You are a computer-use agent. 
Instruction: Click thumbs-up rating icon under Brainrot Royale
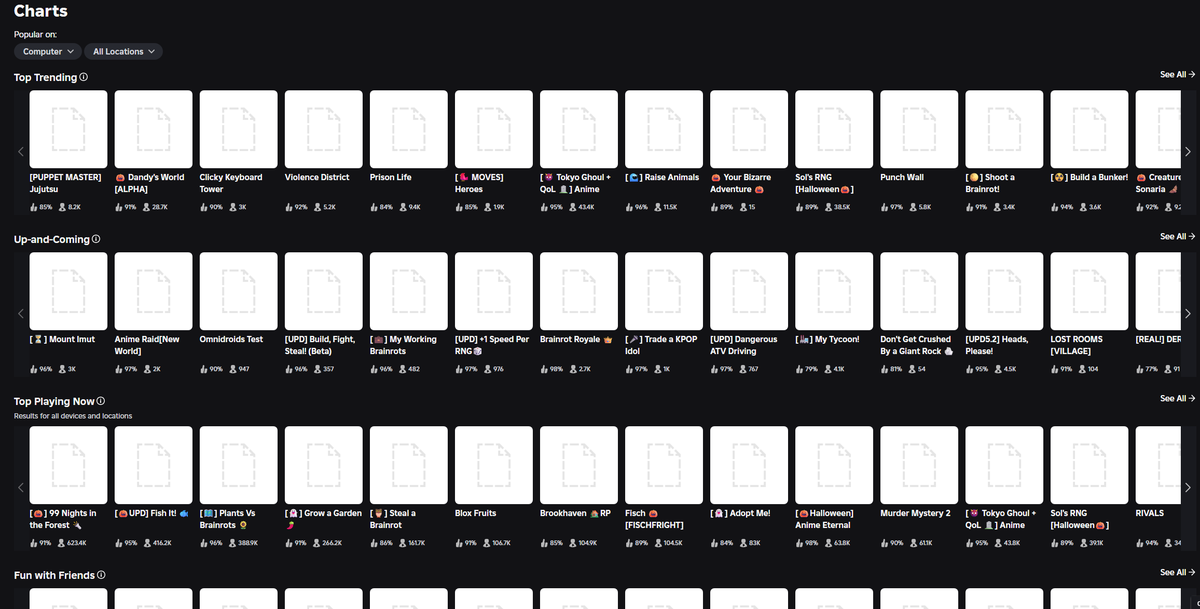tap(545, 369)
